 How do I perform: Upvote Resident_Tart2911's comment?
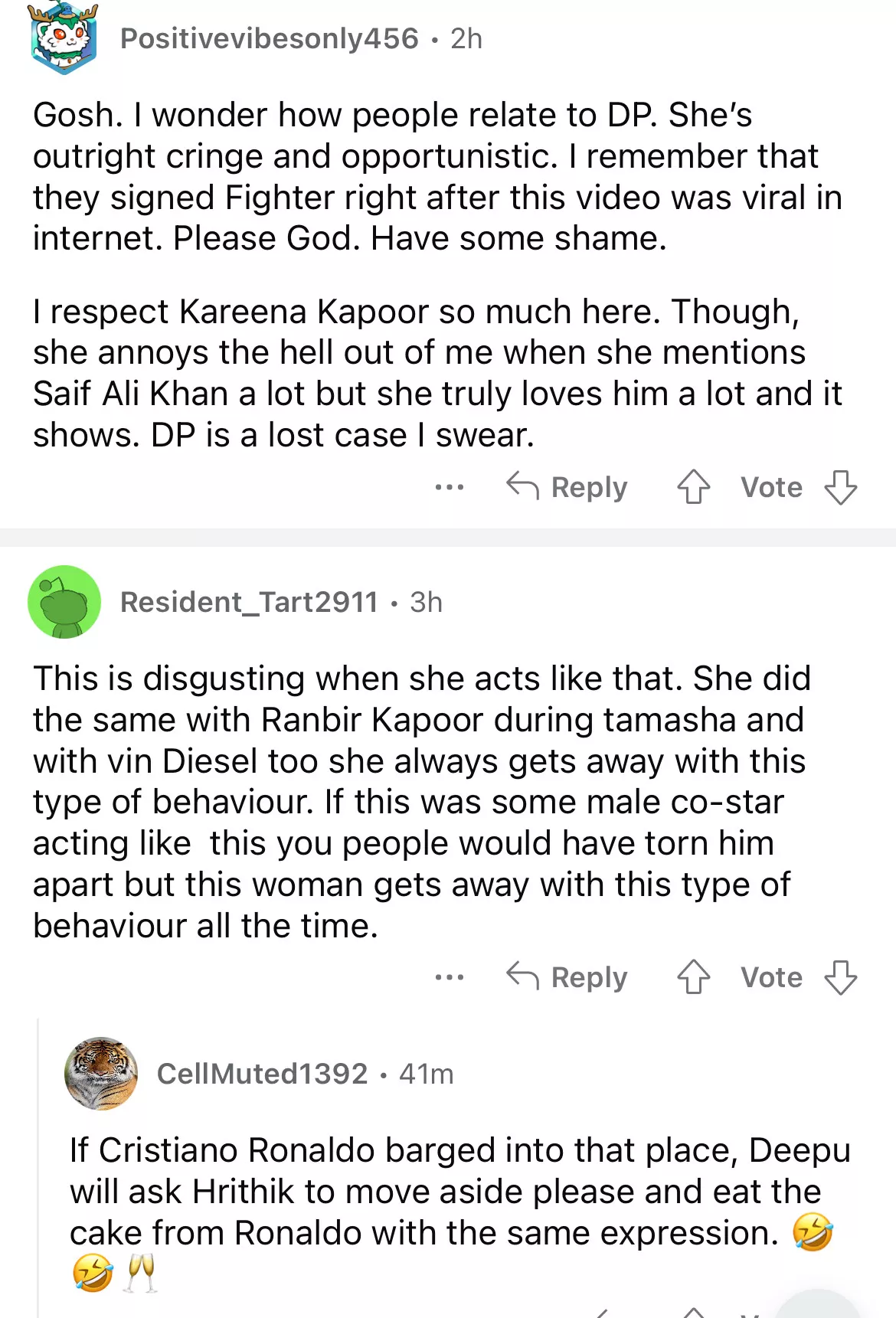694,977
